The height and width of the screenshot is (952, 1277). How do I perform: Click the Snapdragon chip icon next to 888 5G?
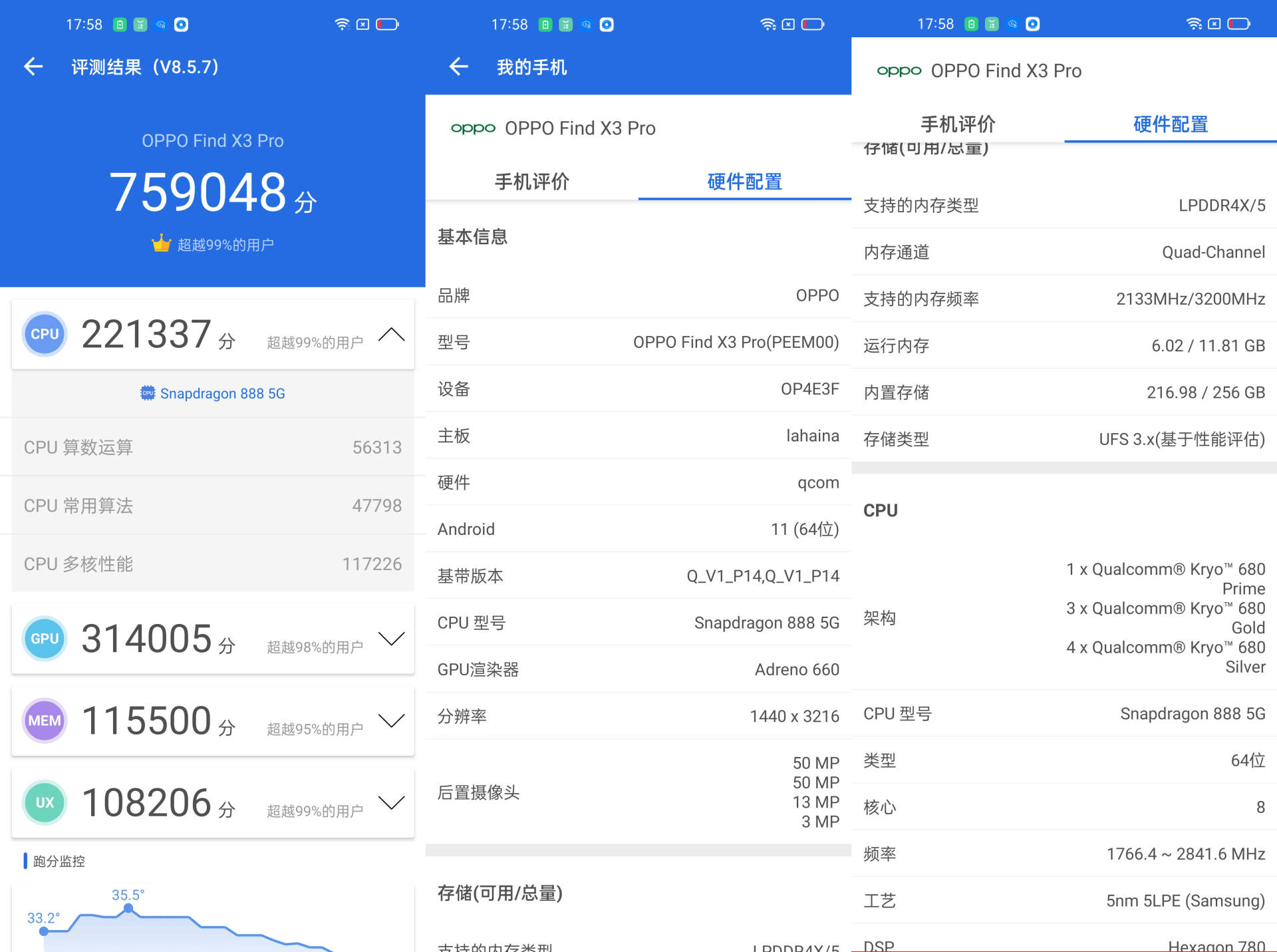(x=148, y=393)
